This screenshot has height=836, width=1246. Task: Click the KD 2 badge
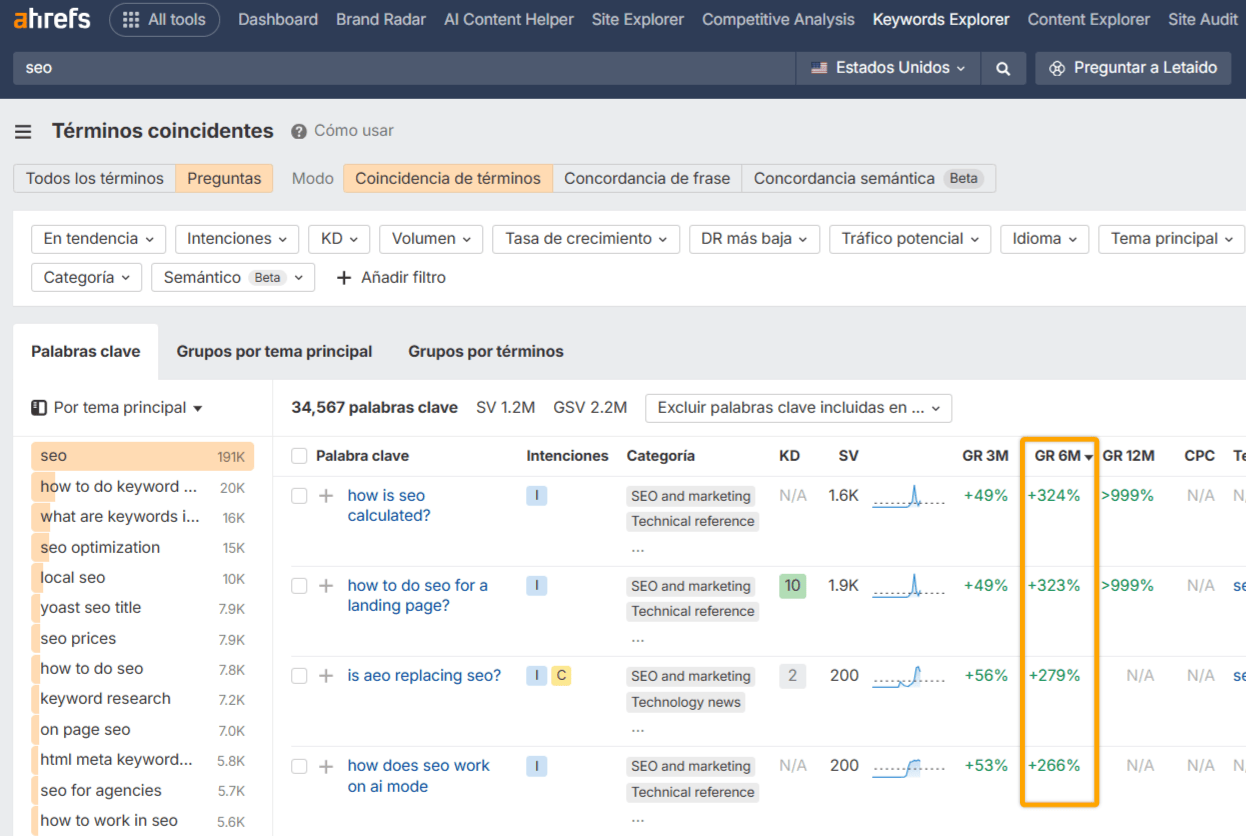793,676
